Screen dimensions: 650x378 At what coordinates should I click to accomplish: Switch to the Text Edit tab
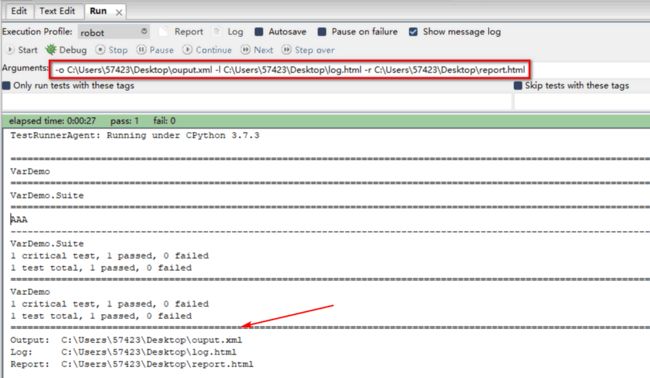point(57,11)
